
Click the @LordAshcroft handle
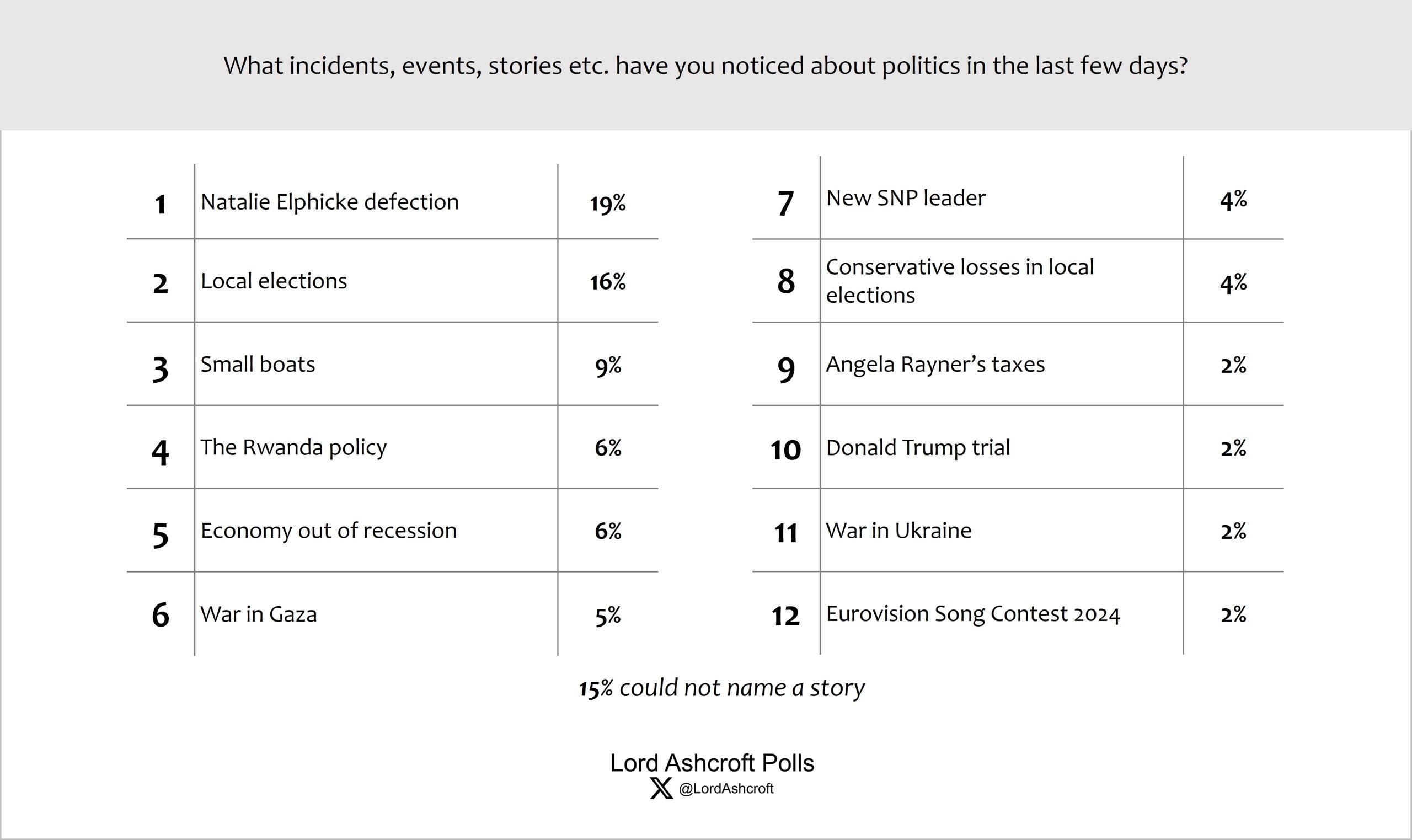726,789
